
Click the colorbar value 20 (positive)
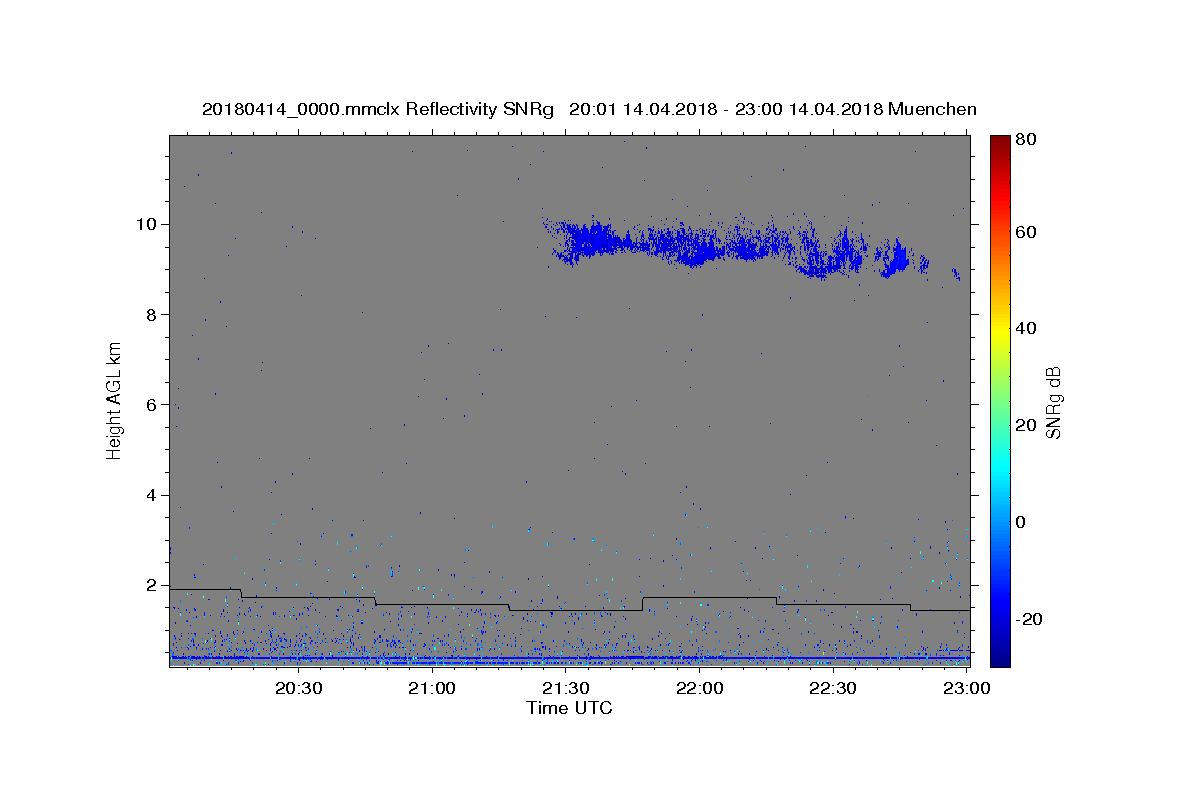(1028, 425)
